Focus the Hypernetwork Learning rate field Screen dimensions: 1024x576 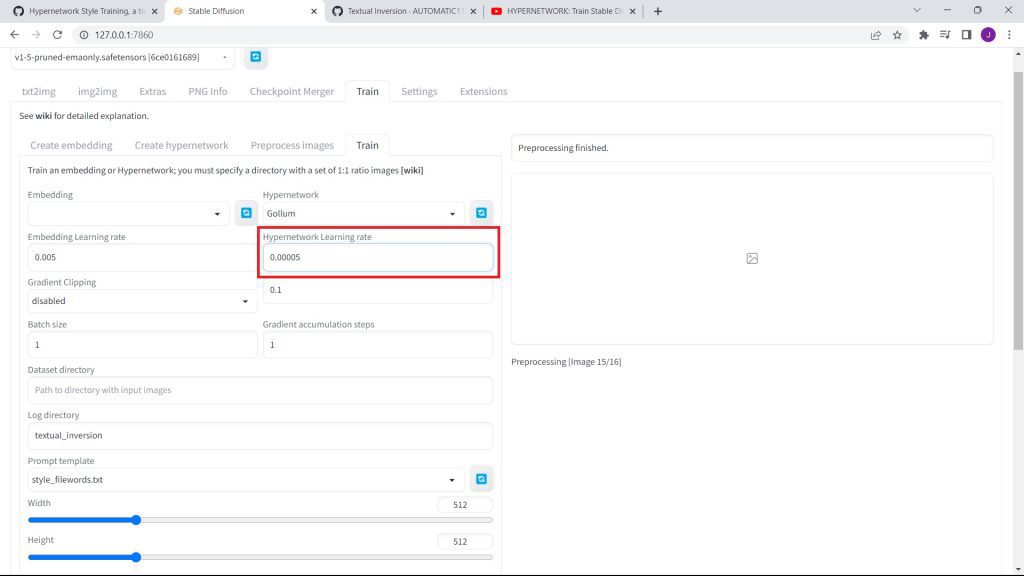378,257
